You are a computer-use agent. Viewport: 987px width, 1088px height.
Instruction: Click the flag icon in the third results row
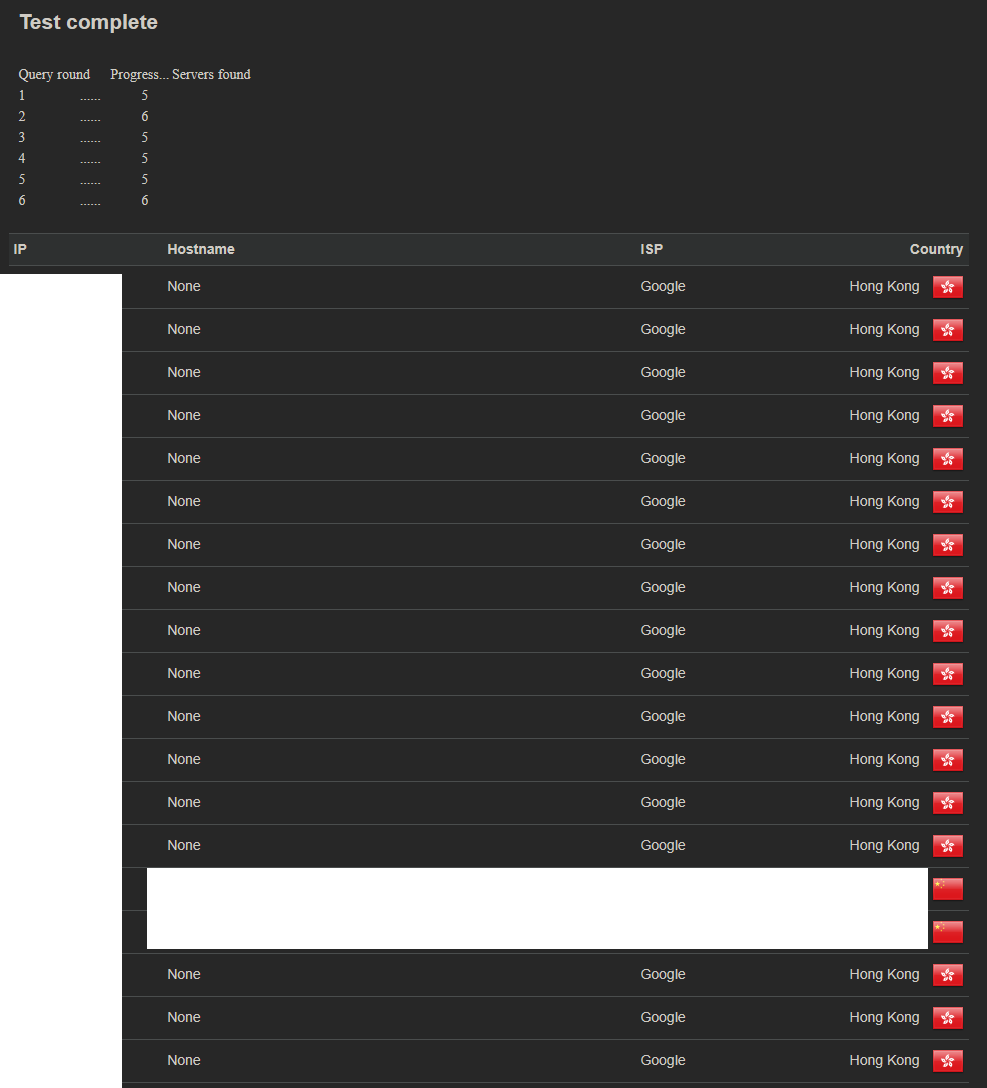(x=947, y=372)
